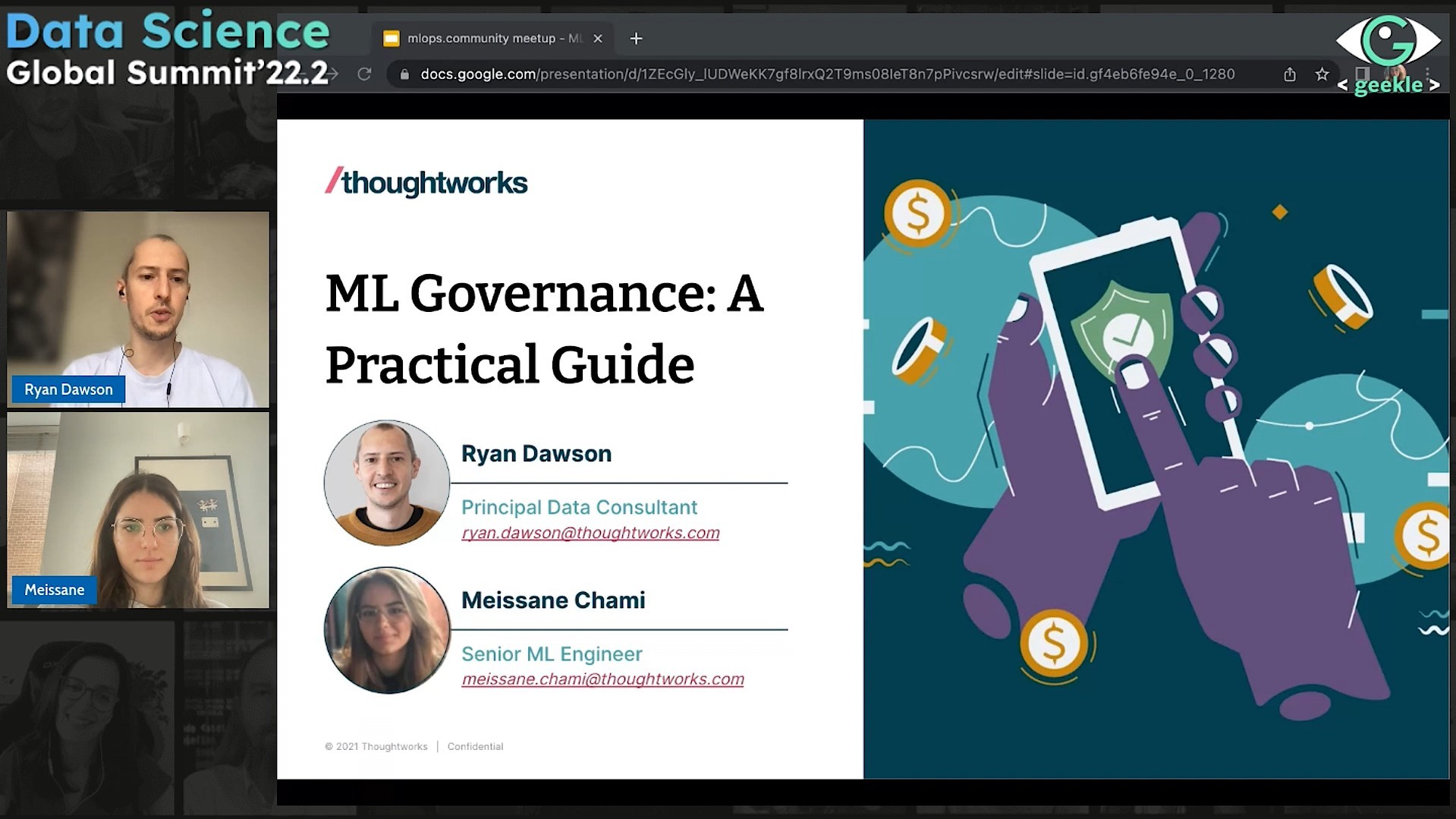1456x819 pixels.
Task: Open ryan.dawson@thoughtworks.com email link
Action: [590, 533]
